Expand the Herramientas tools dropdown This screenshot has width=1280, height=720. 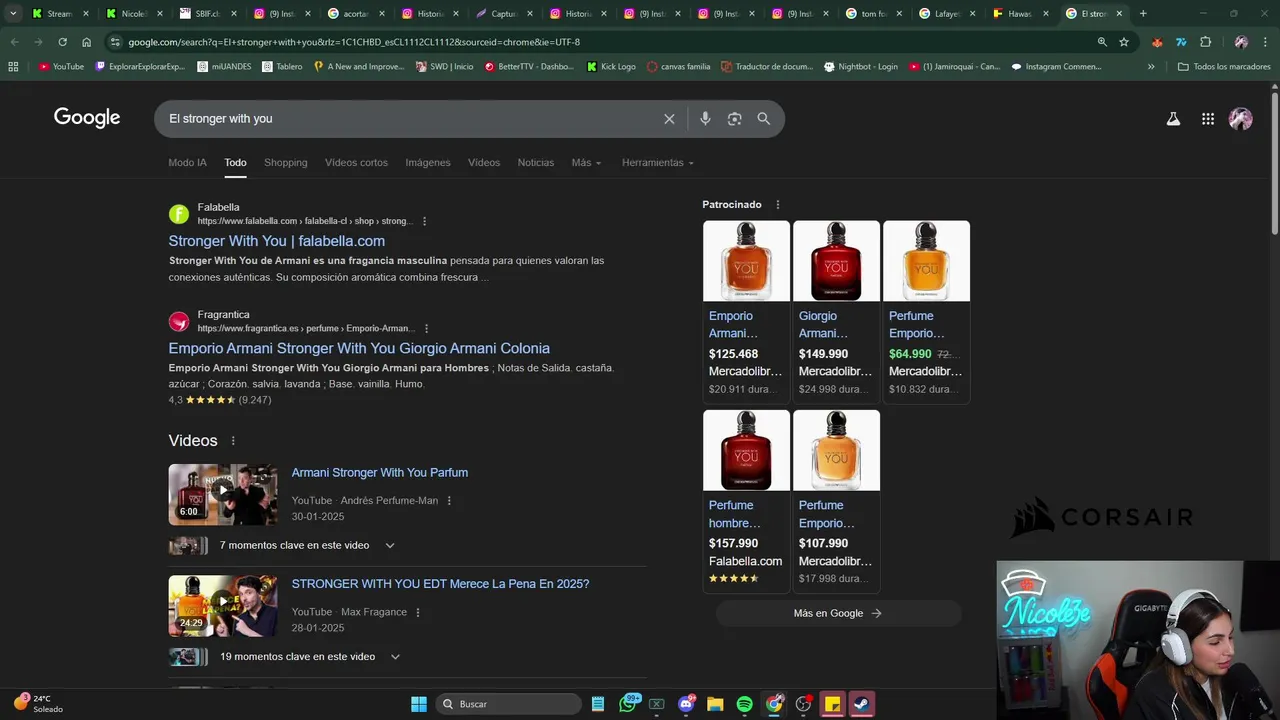[657, 163]
